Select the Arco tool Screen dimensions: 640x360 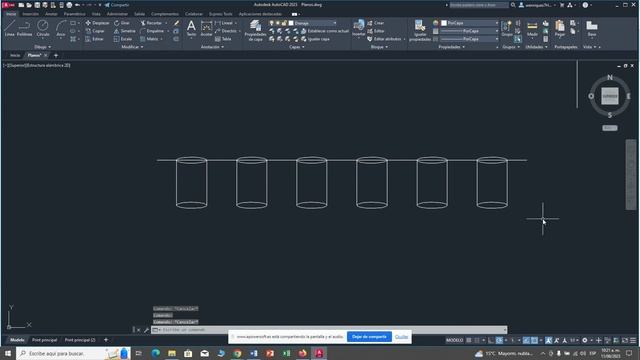pyautogui.click(x=61, y=28)
